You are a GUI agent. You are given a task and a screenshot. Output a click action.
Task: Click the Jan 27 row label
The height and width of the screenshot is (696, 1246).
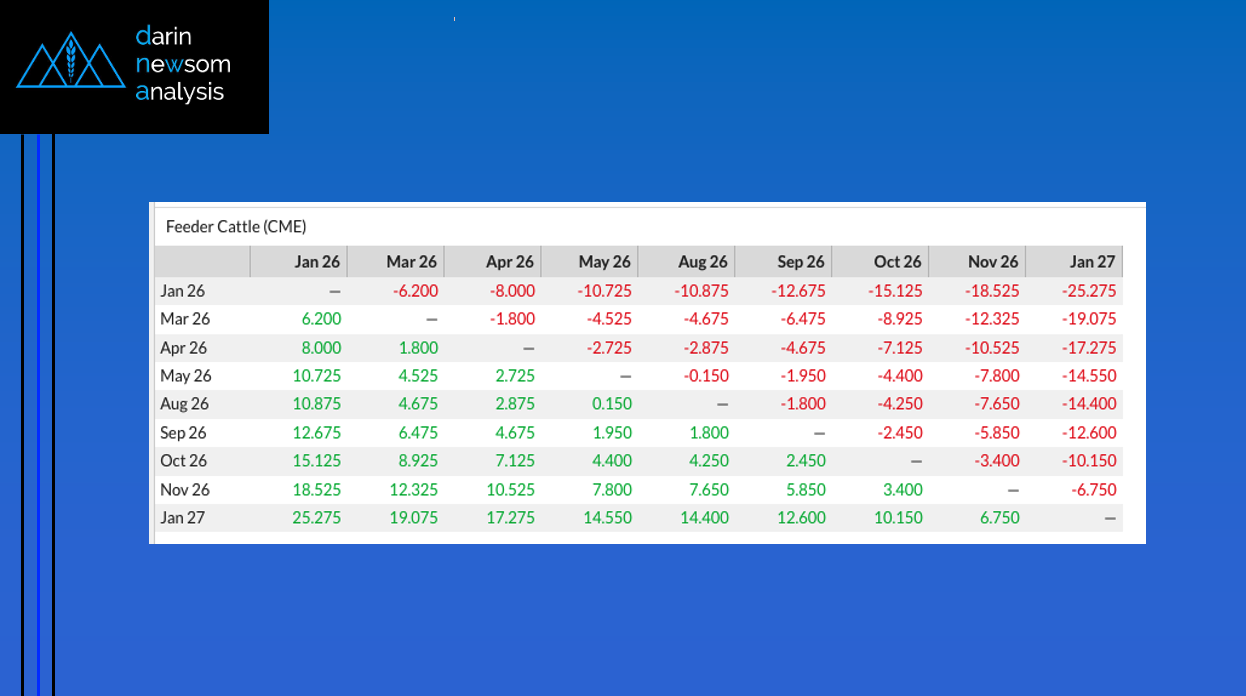click(182, 518)
